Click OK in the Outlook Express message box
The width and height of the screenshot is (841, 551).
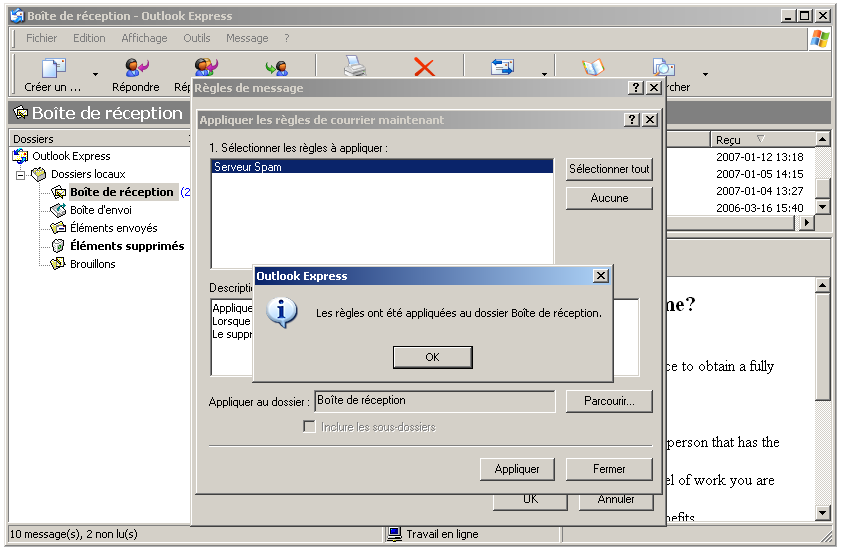(432, 357)
